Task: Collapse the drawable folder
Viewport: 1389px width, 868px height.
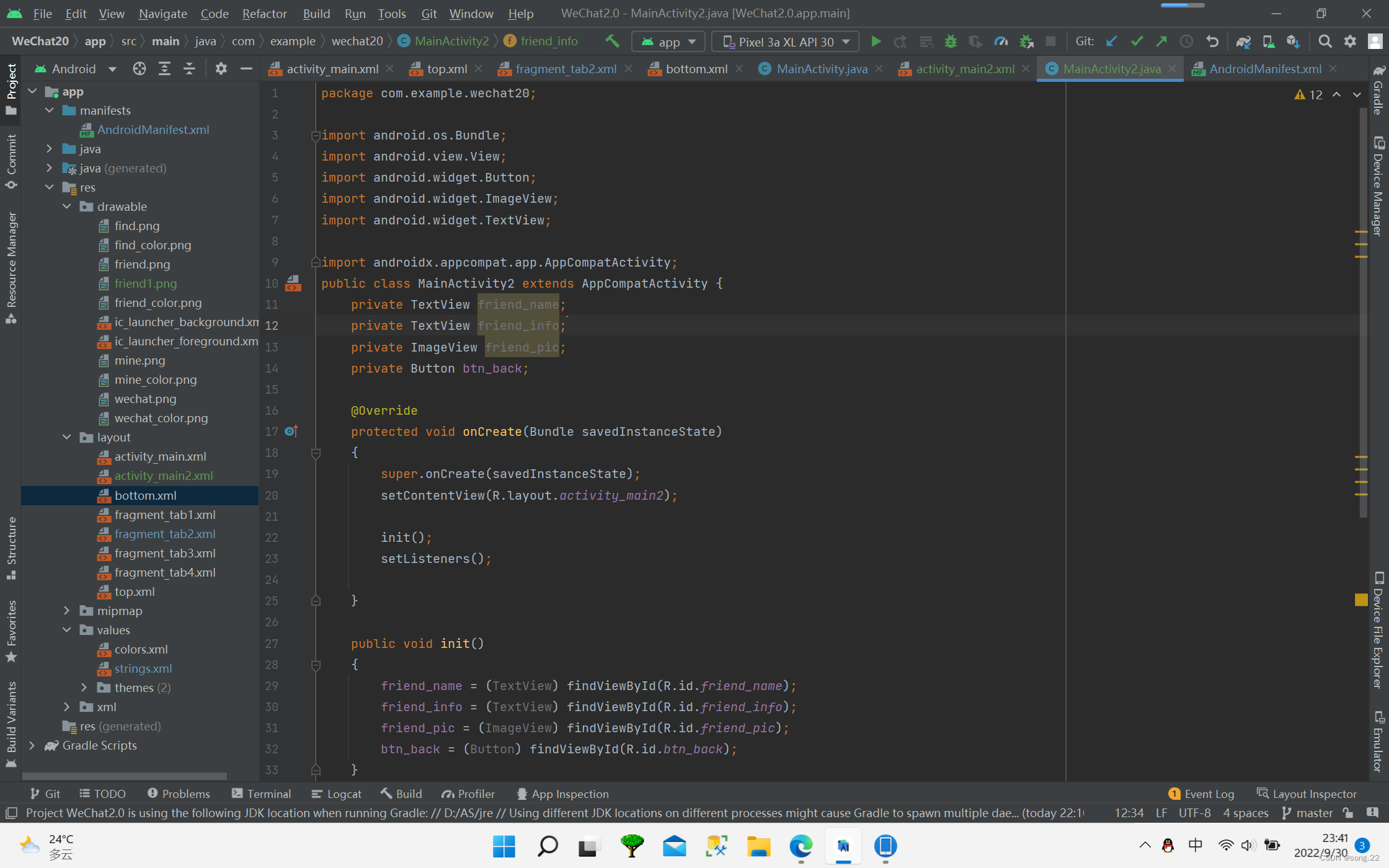Action: pos(67,206)
